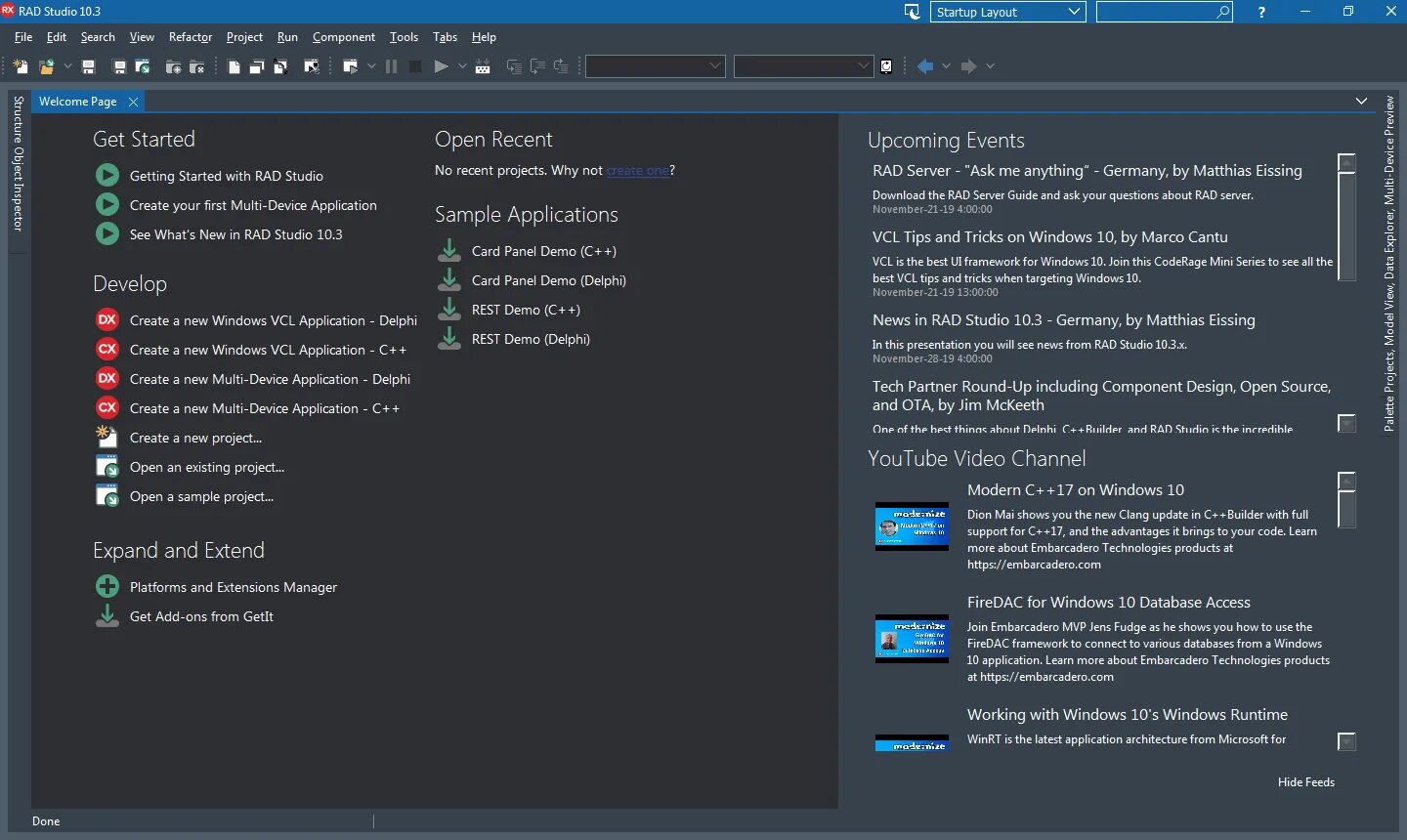Click the blue Back navigation arrow
The height and width of the screenshot is (840, 1407).
pos(924,66)
